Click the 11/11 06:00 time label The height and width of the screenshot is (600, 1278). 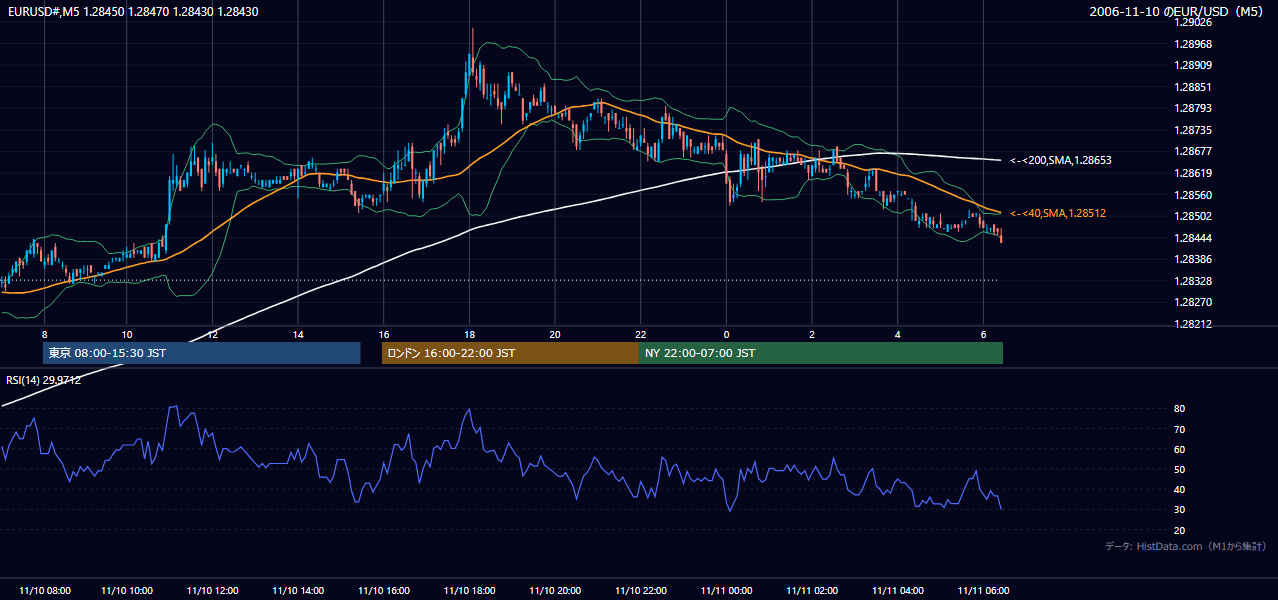coord(984,590)
